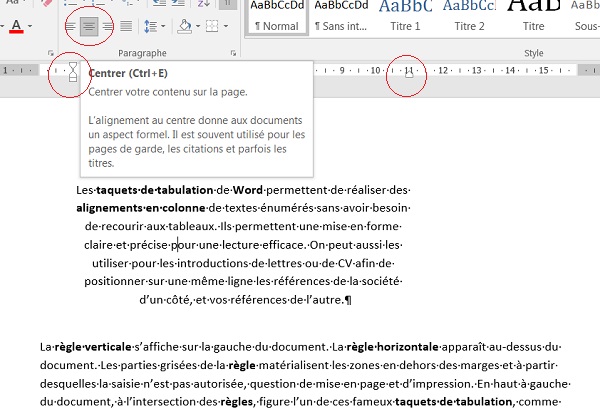600x414 pixels.
Task: Click the bold words "taquets de tabulation" in first paragraph
Action: click(x=155, y=190)
